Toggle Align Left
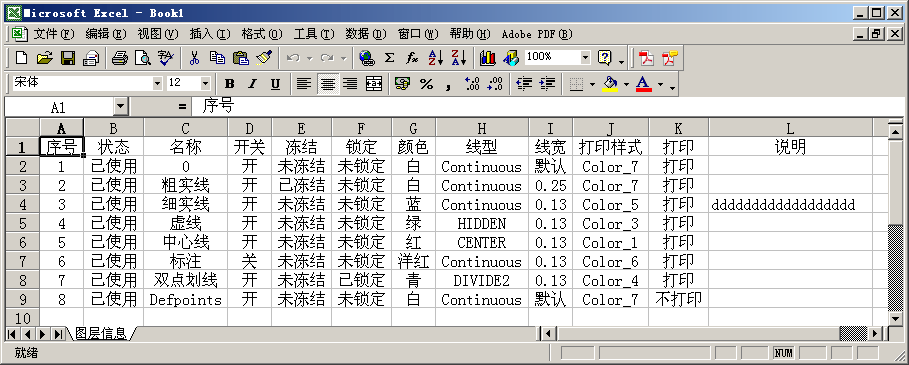This screenshot has height=365, width=909. (304, 84)
